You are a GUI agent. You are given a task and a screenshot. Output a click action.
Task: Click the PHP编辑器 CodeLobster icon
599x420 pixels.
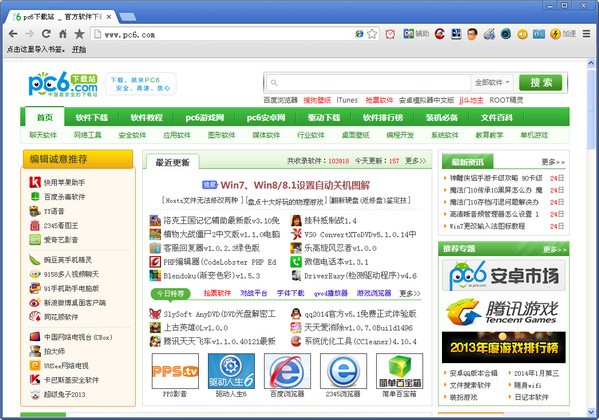pyautogui.click(x=155, y=262)
